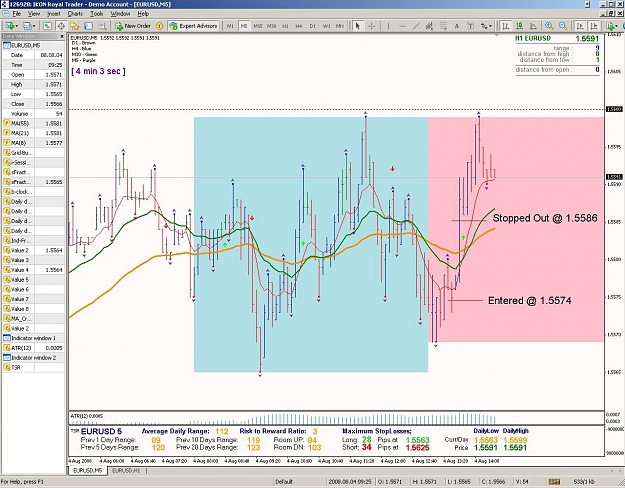
Task: Open the Insert menu
Action: (54, 14)
